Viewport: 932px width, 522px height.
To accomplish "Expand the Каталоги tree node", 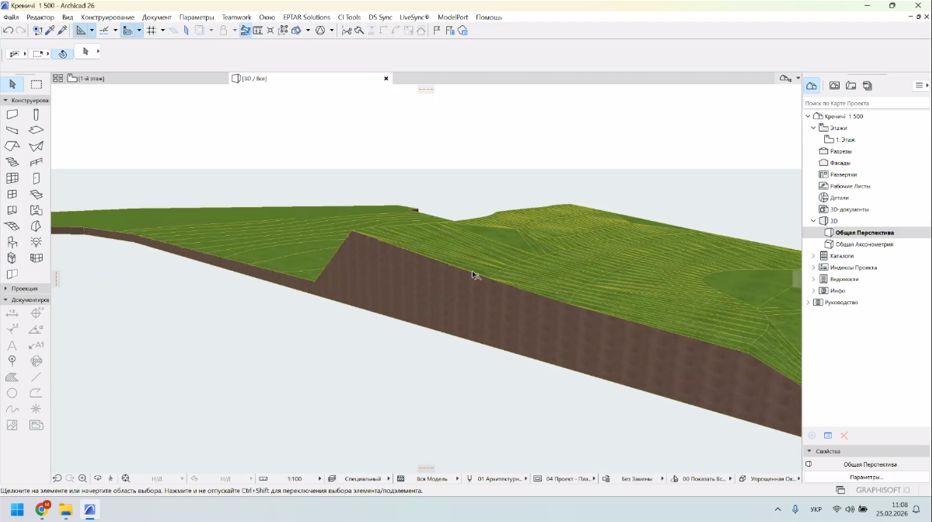I will [x=813, y=256].
